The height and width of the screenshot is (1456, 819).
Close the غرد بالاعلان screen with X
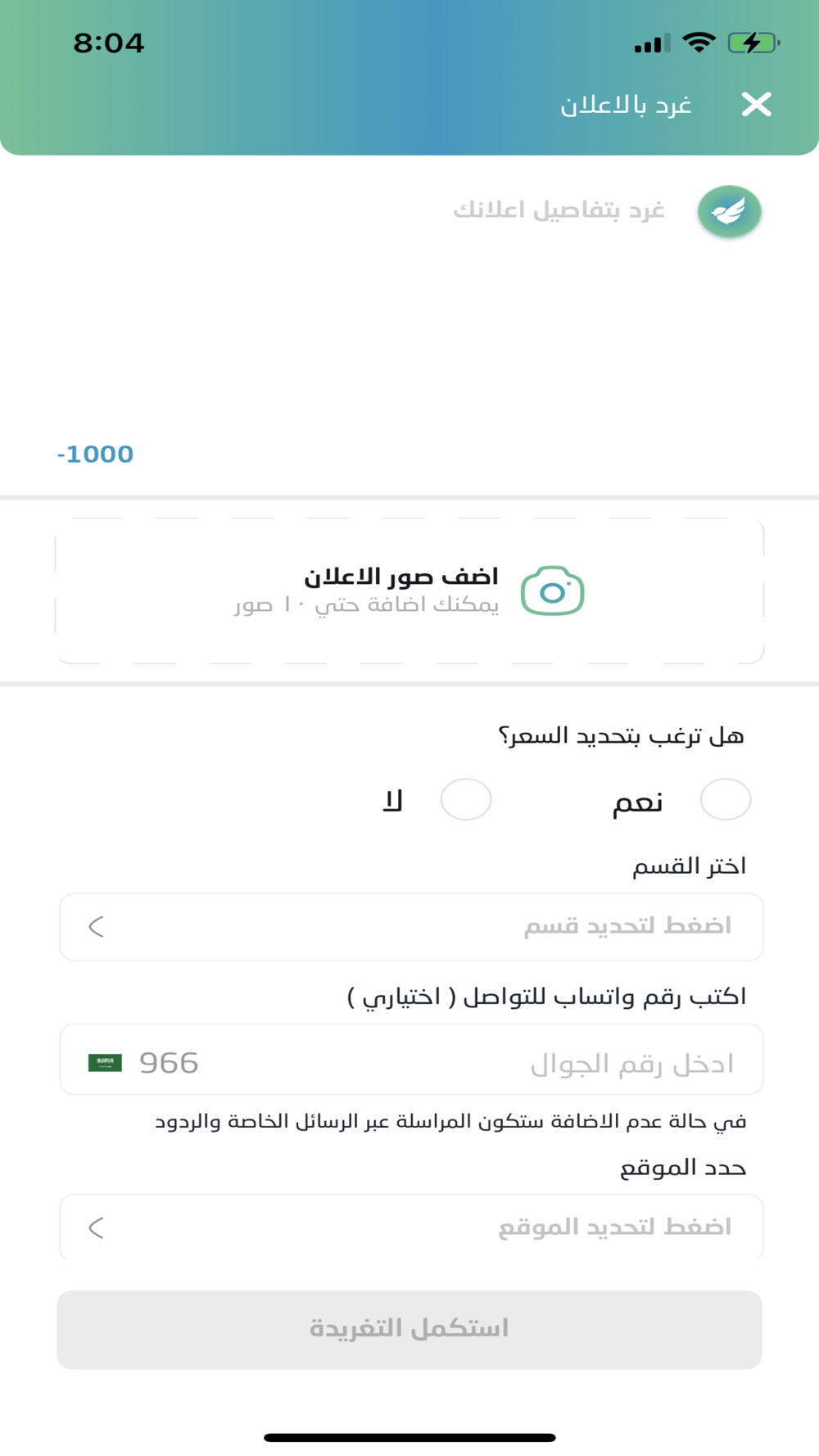pos(756,104)
